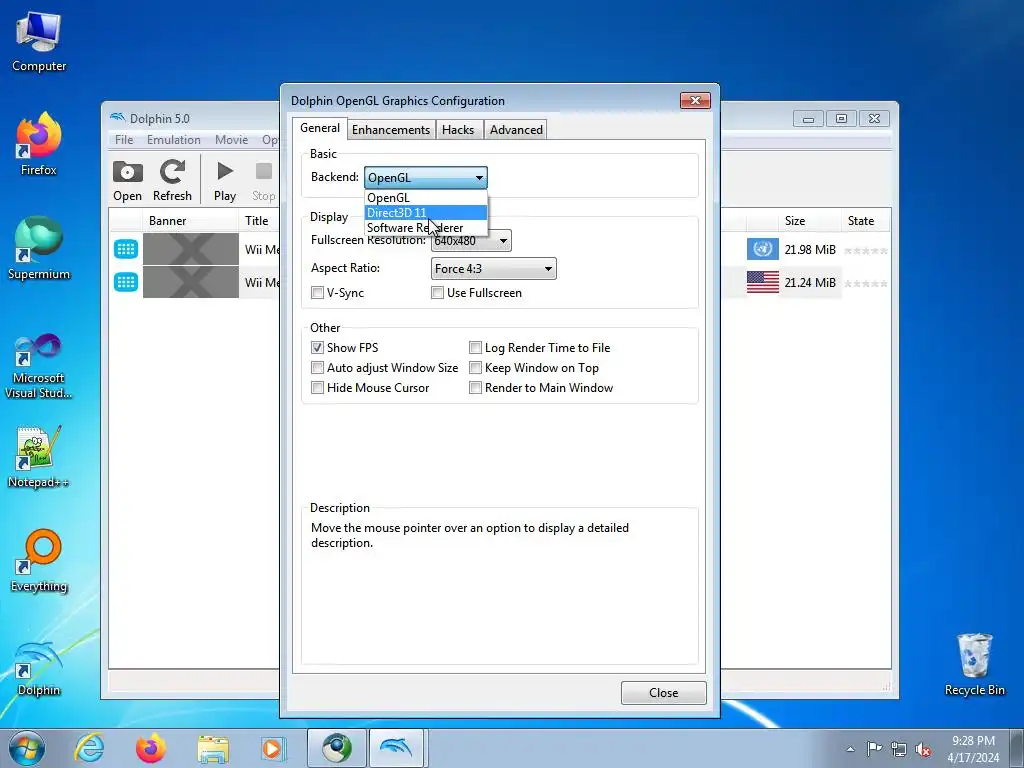Viewport: 1024px width, 768px height.
Task: Click the UN flag icon in game list
Action: 763,249
